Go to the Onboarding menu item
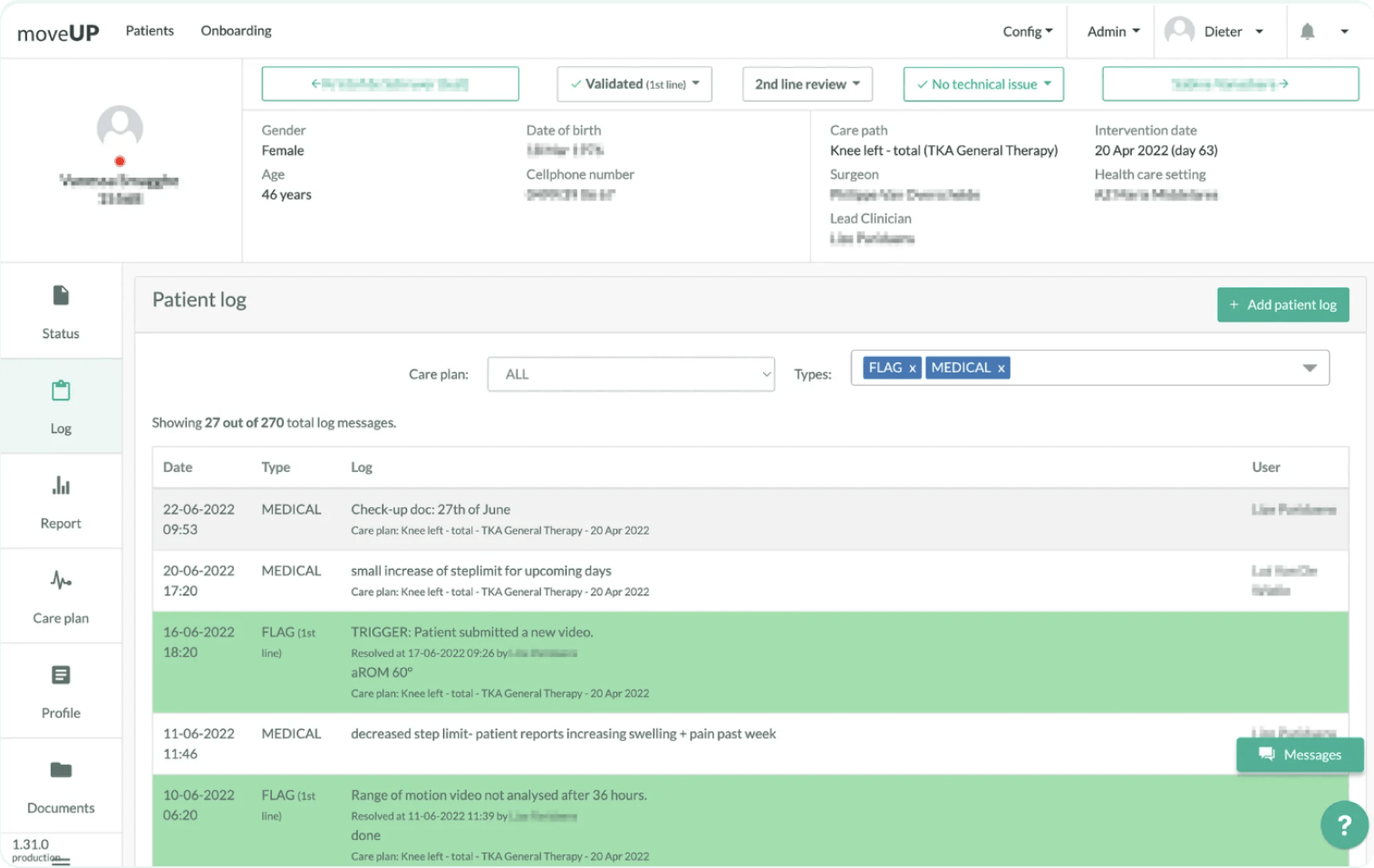Screen dimensions: 1374x868 coord(236,31)
